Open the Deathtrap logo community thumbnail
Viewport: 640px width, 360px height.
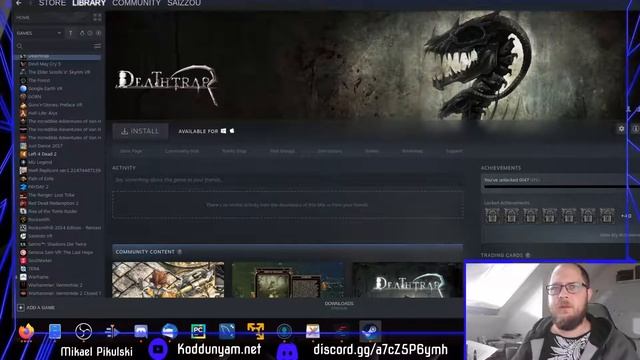pyautogui.click(x=407, y=280)
